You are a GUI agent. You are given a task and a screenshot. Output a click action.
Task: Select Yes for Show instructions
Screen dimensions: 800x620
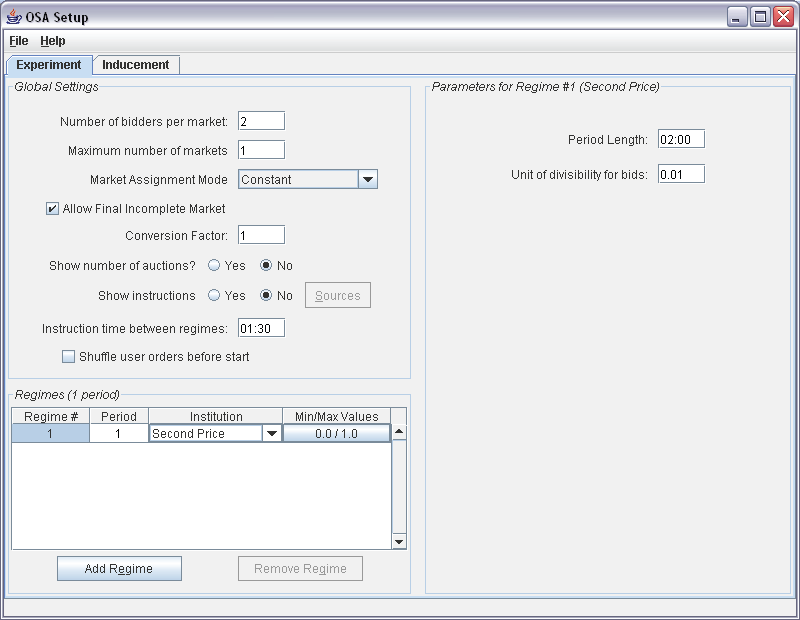point(214,296)
